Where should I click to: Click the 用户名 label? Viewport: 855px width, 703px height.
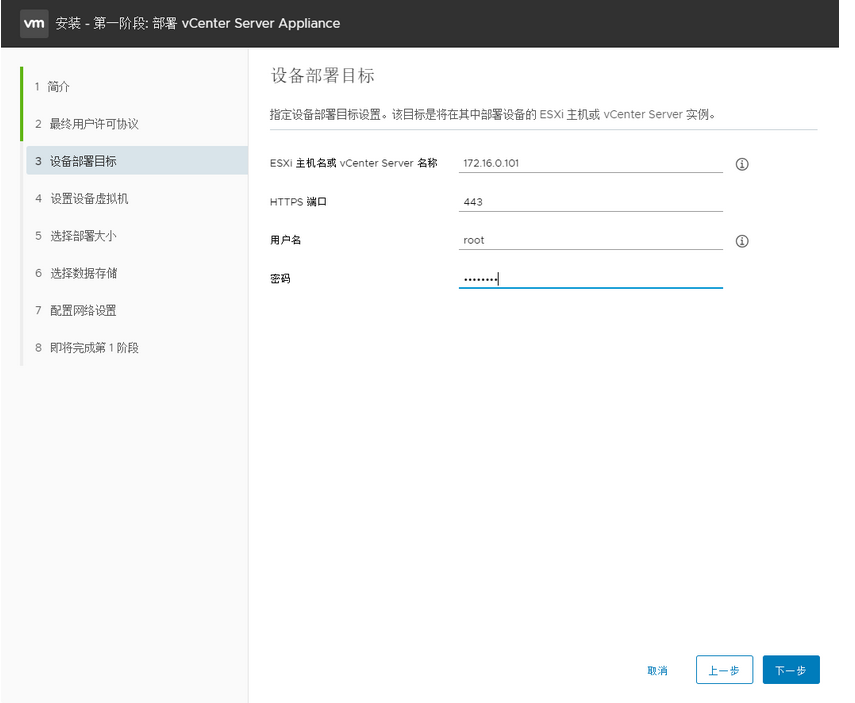click(285, 240)
